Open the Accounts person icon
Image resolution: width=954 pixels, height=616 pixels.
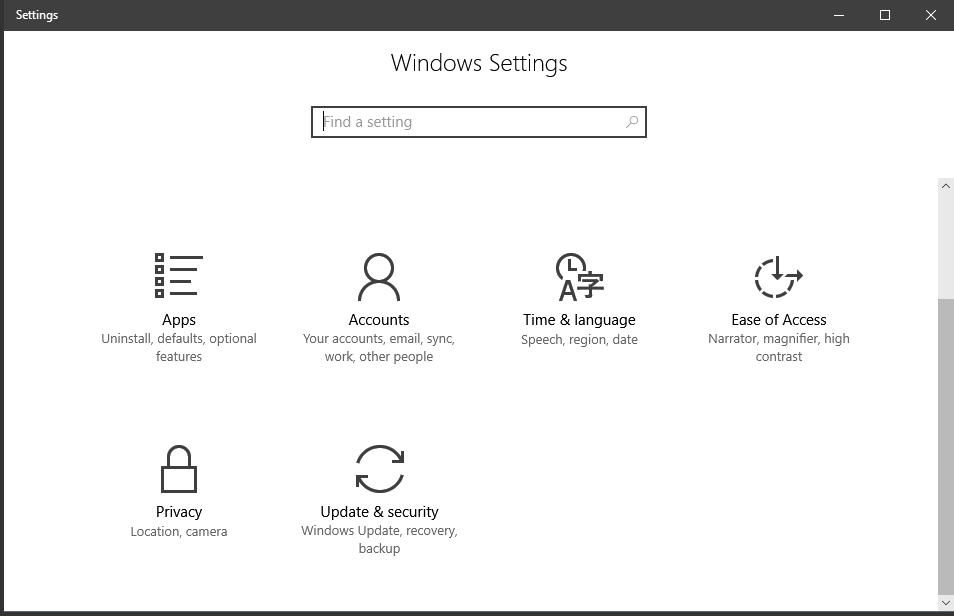click(378, 277)
